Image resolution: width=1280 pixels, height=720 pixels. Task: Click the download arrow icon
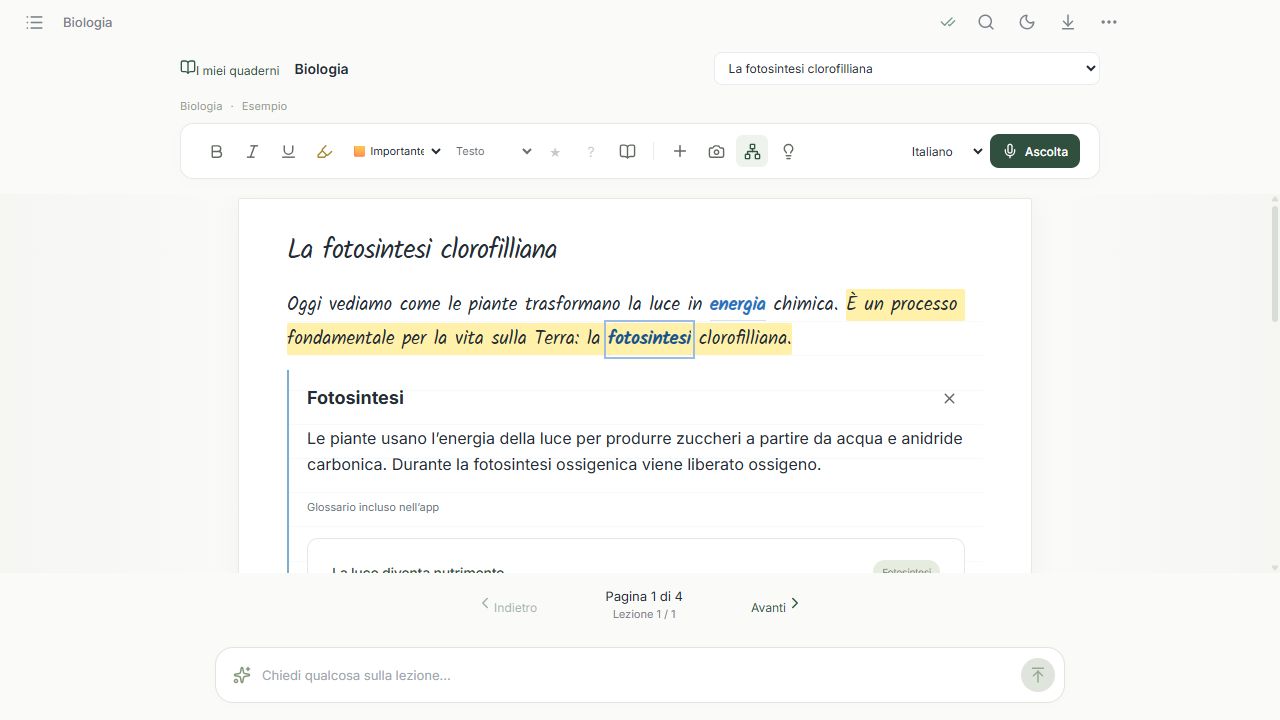[1068, 22]
